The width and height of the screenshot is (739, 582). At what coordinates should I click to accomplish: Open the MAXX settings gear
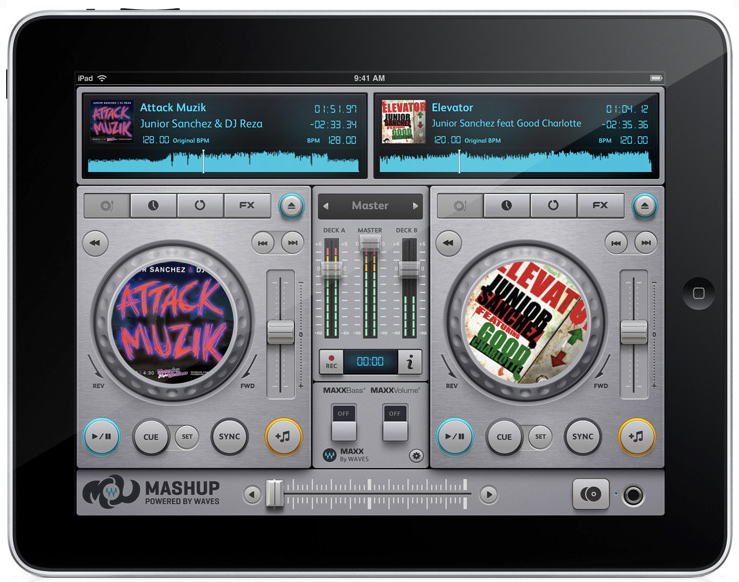(416, 456)
